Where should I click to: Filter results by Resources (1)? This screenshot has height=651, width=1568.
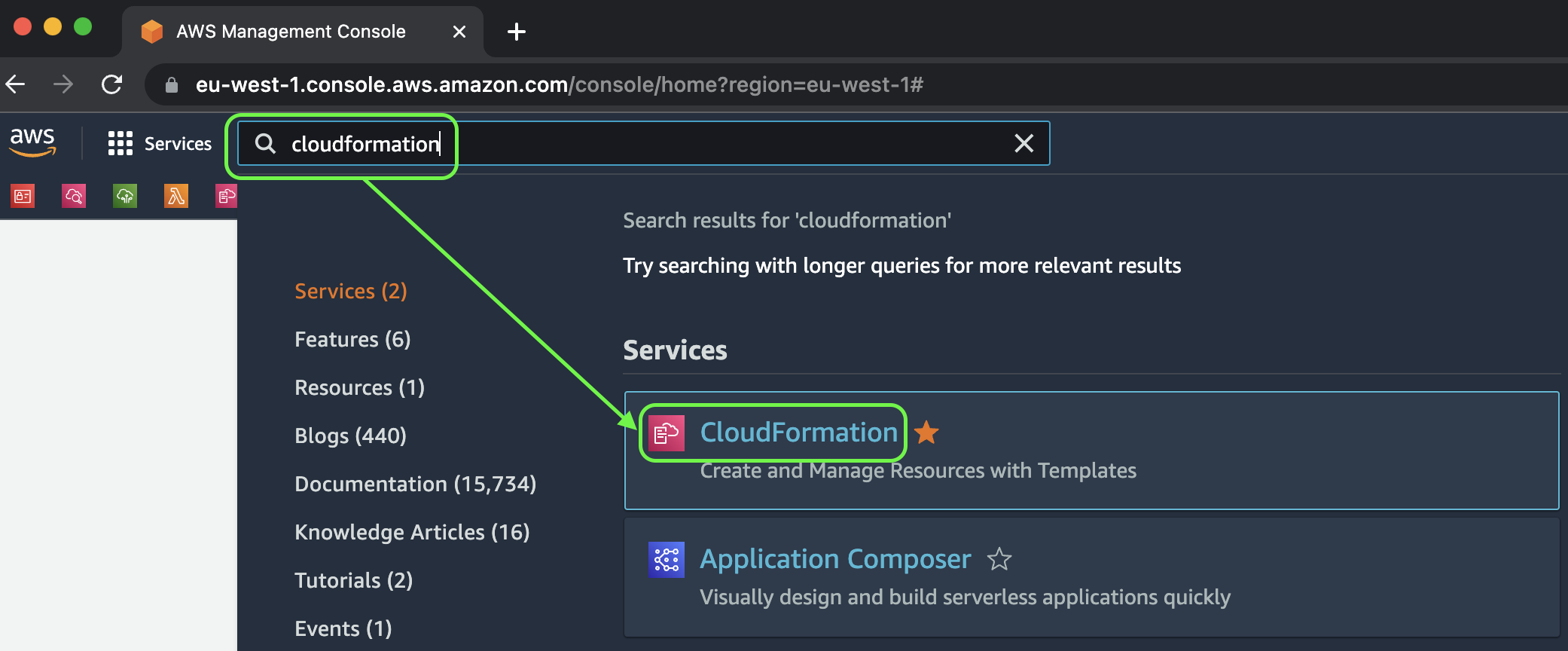click(360, 387)
